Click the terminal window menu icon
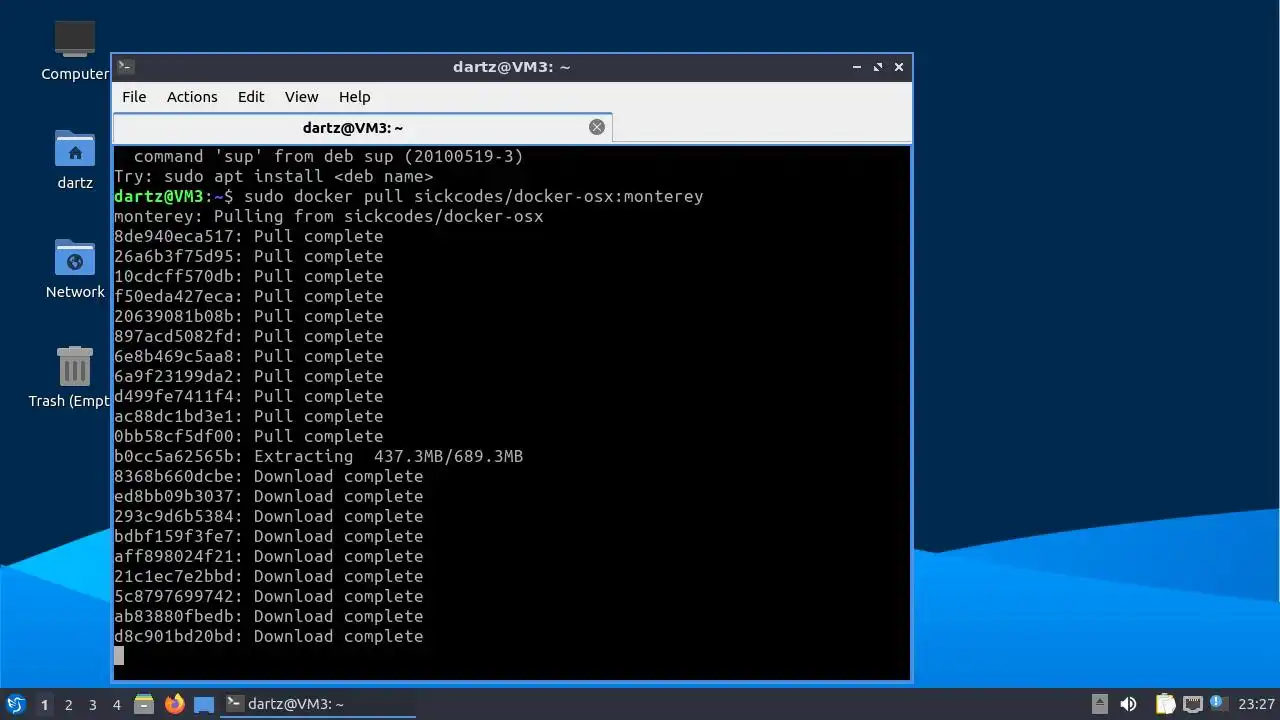Viewport: 1280px width, 720px height. [125, 67]
